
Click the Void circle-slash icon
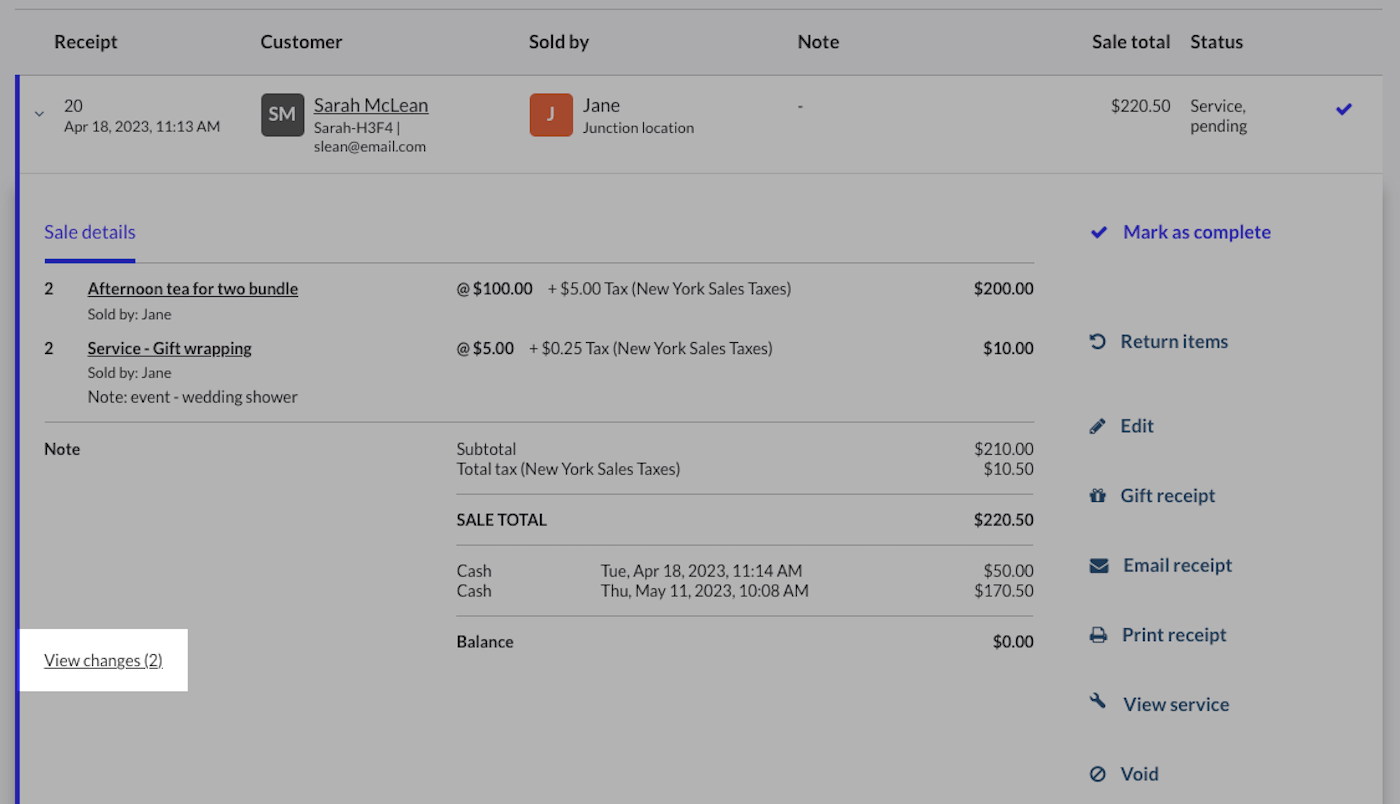[x=1098, y=774]
